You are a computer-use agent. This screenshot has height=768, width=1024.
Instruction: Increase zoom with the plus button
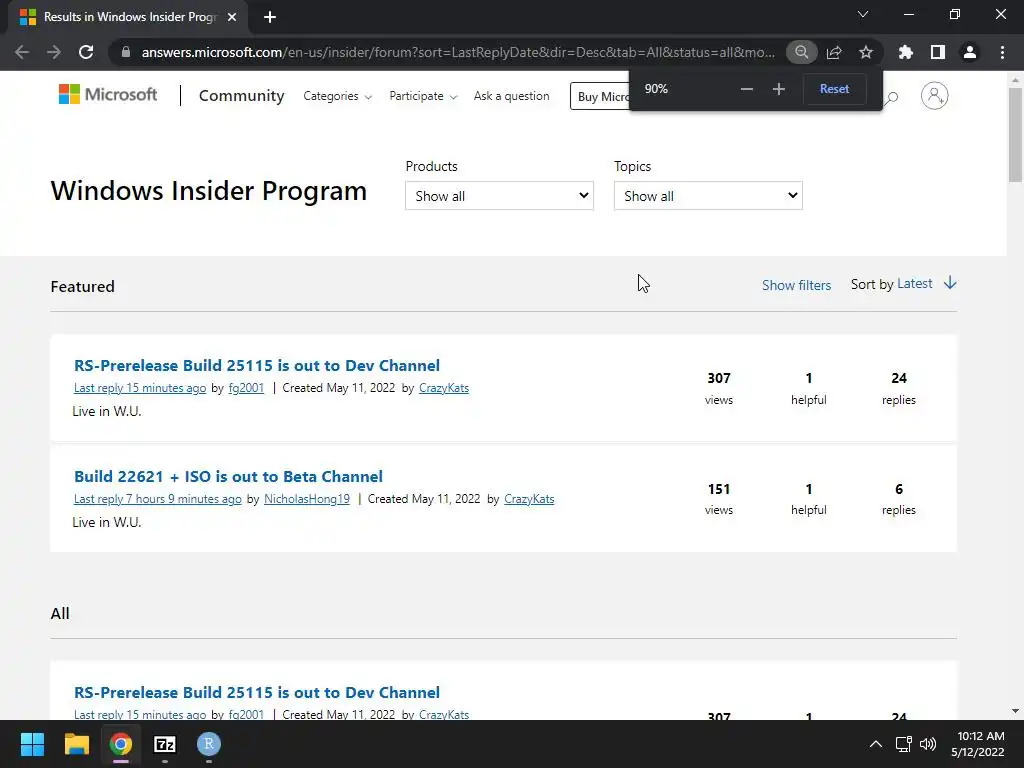tap(778, 89)
